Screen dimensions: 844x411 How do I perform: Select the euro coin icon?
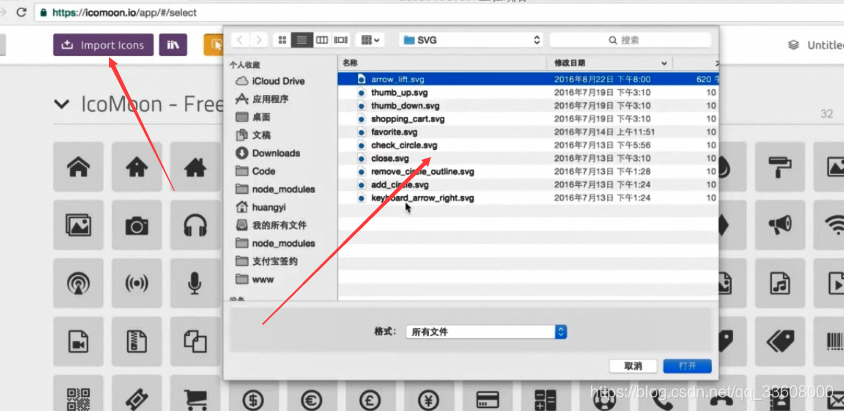click(x=312, y=398)
